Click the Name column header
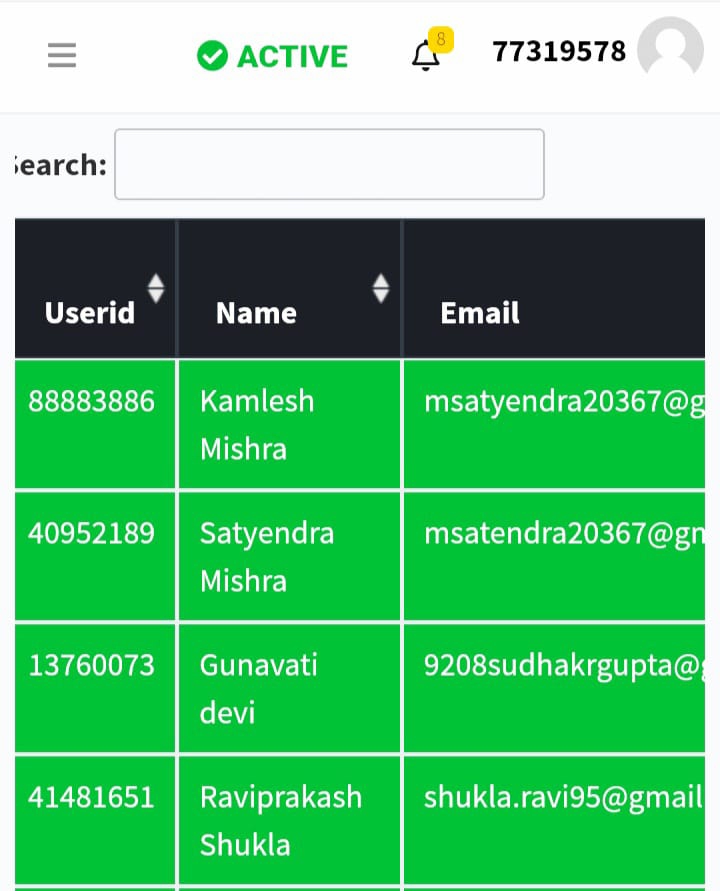Viewport: 720px width, 891px height. click(x=289, y=288)
